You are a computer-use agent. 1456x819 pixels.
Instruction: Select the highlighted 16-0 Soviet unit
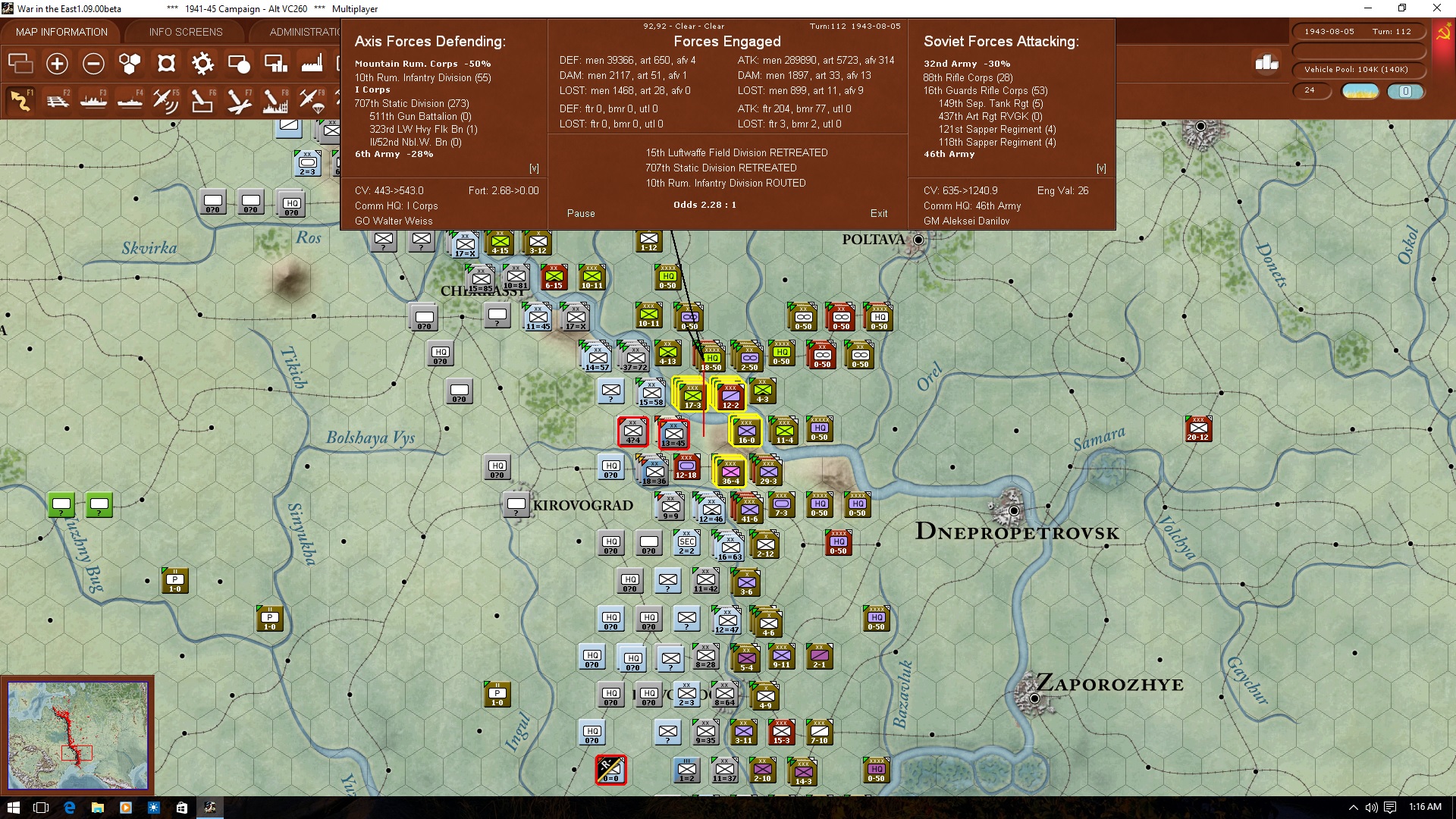tap(746, 430)
